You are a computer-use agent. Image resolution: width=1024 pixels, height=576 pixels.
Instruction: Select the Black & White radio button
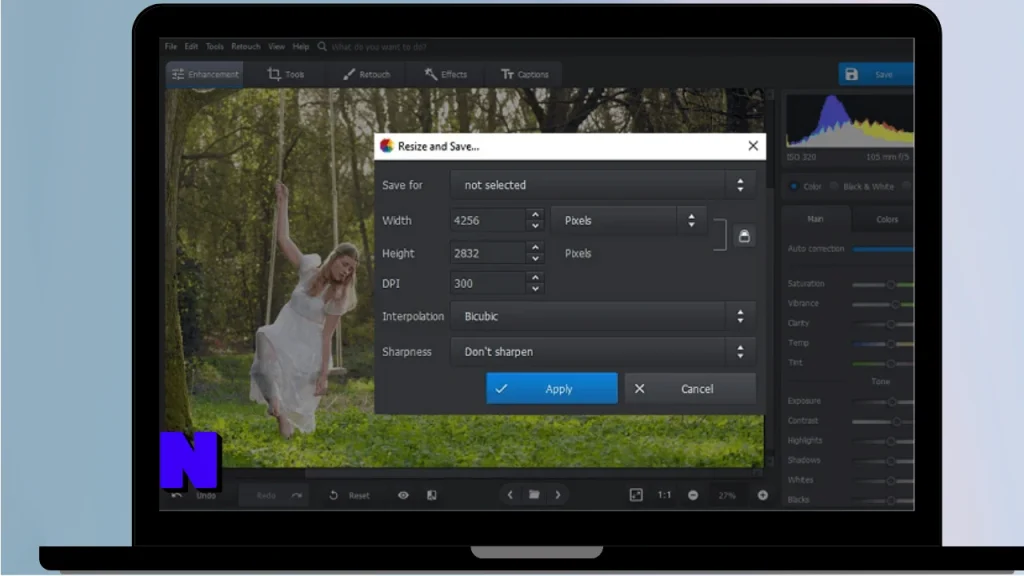click(834, 187)
